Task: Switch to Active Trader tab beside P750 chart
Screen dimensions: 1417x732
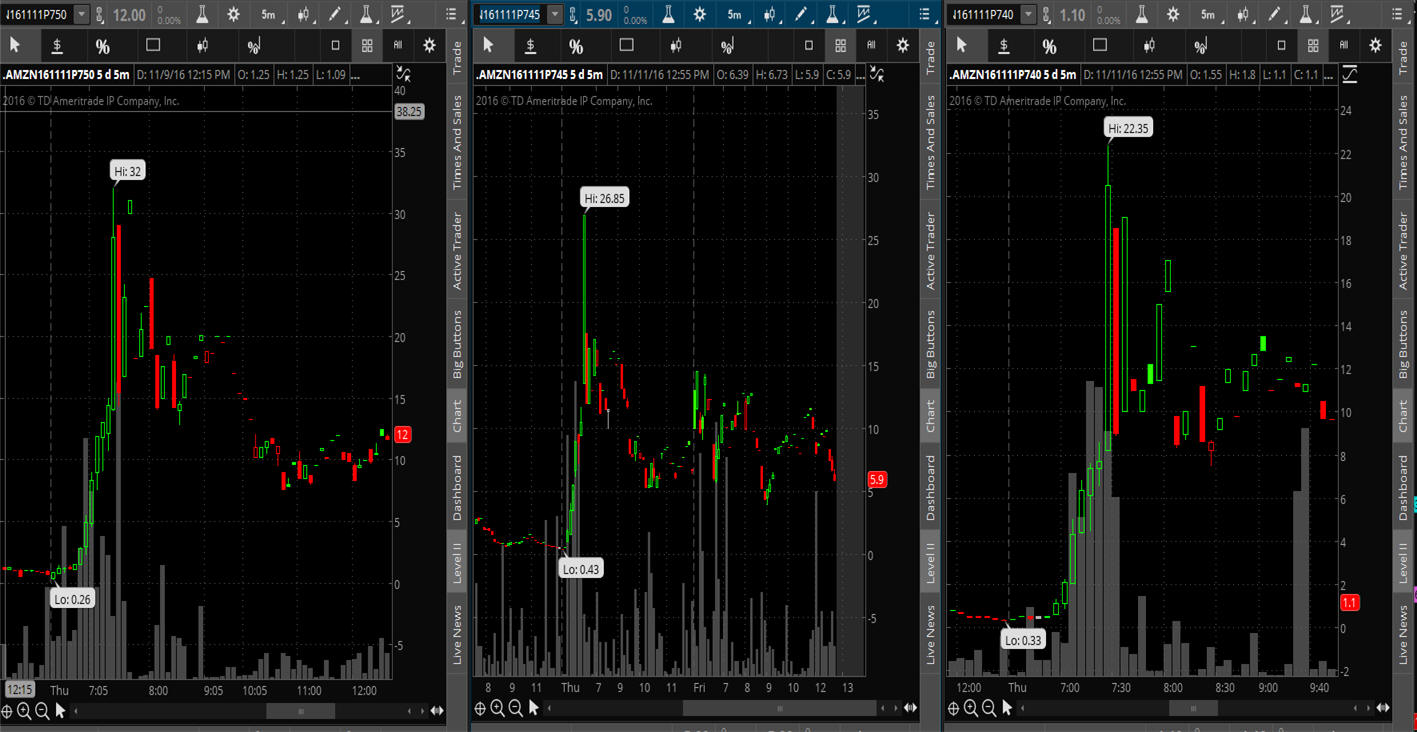Action: tap(457, 250)
